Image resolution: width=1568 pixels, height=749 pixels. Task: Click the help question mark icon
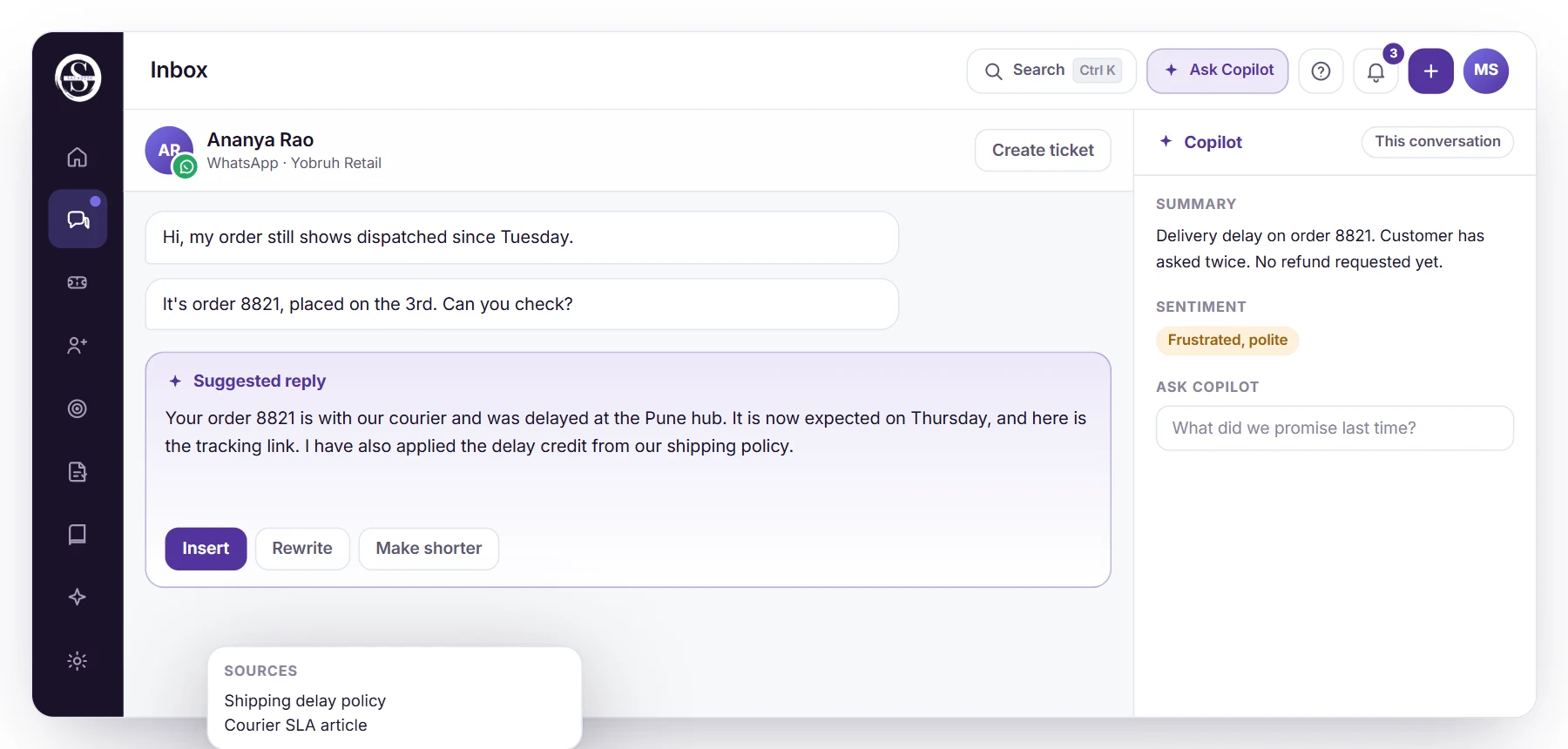point(1321,71)
